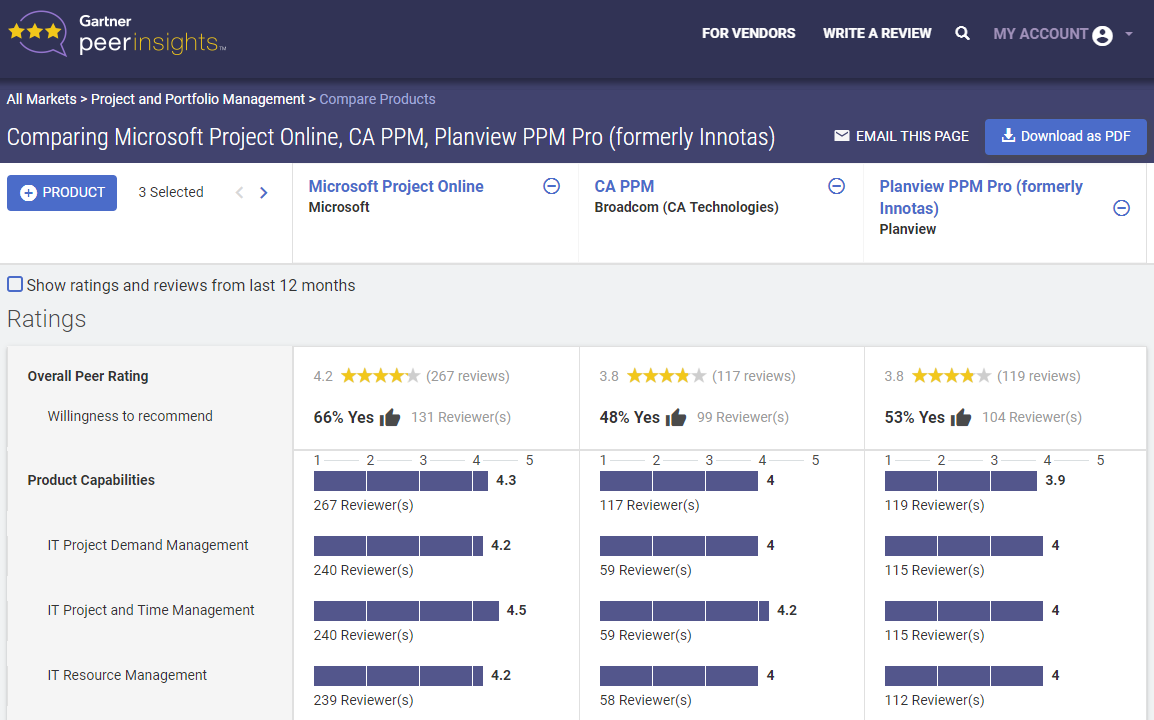Click the Willingness to recommend label
This screenshot has width=1154, height=720.
coord(130,416)
